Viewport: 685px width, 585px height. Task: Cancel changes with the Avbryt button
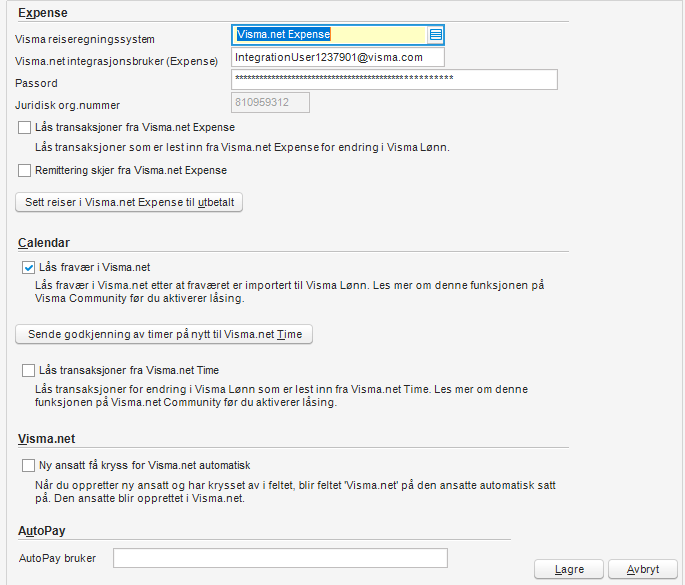tap(642, 569)
